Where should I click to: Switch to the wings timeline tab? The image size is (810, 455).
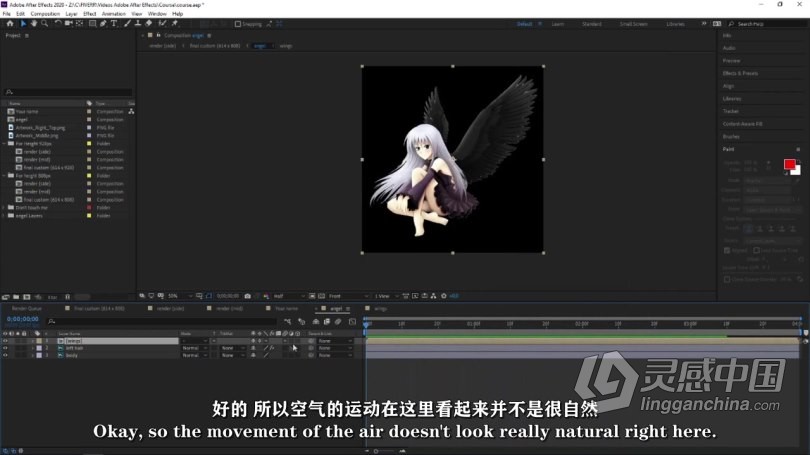point(380,308)
